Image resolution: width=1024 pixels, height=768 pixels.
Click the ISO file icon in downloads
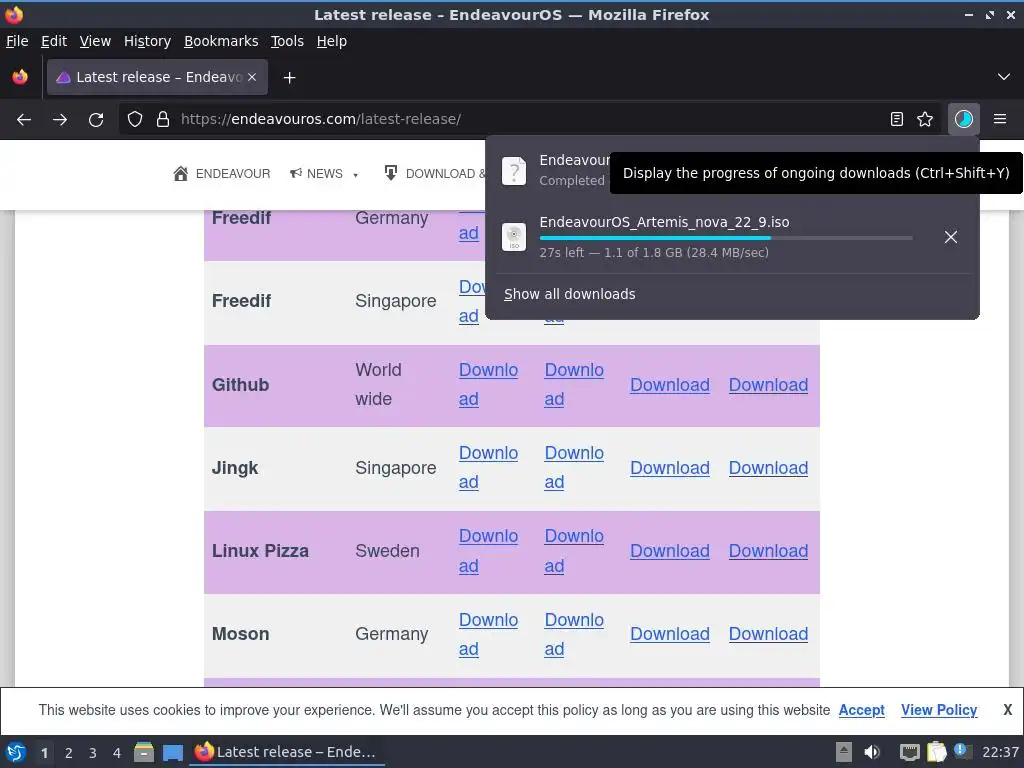coord(514,236)
